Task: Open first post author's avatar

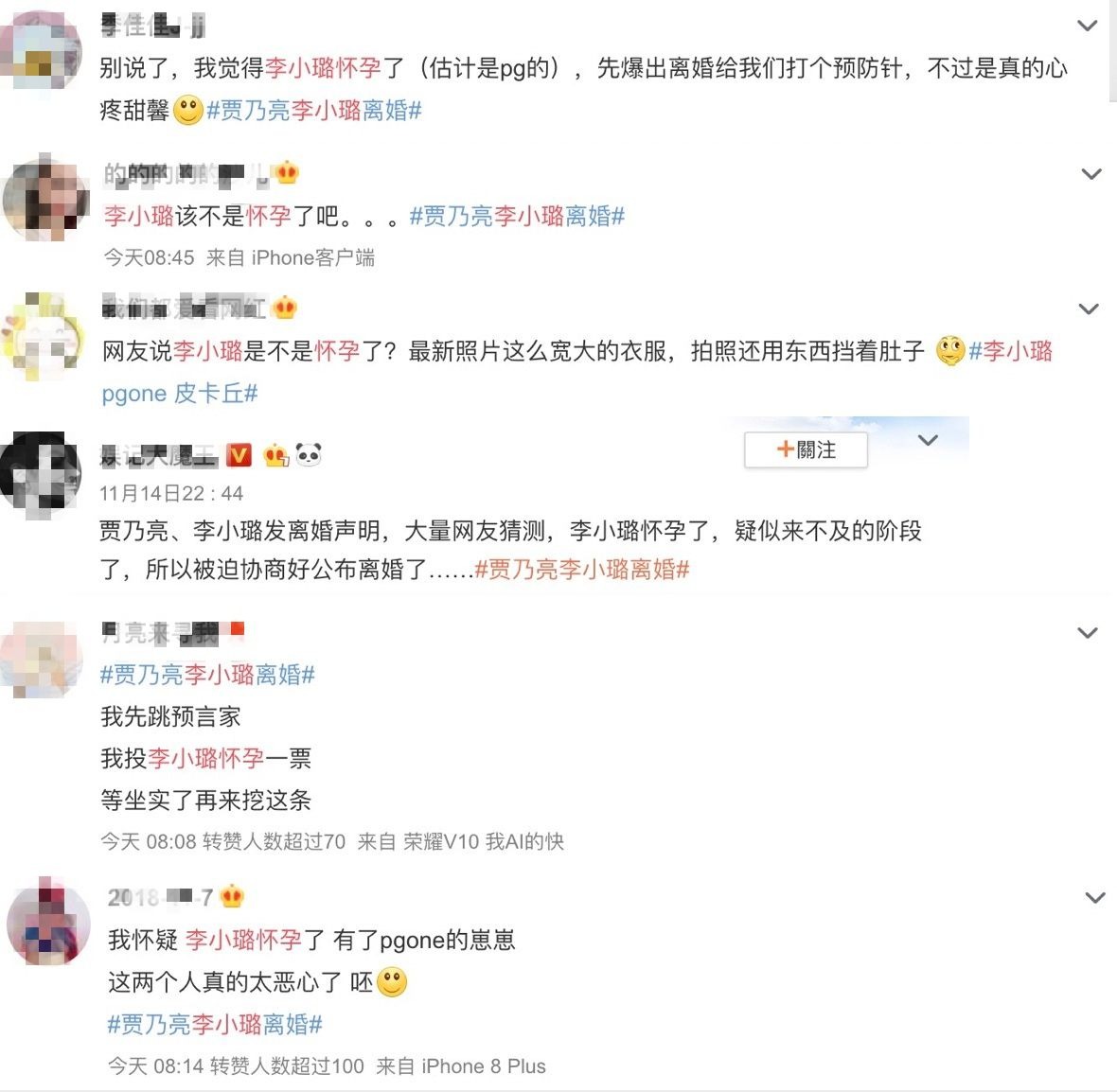Action: (x=40, y=51)
